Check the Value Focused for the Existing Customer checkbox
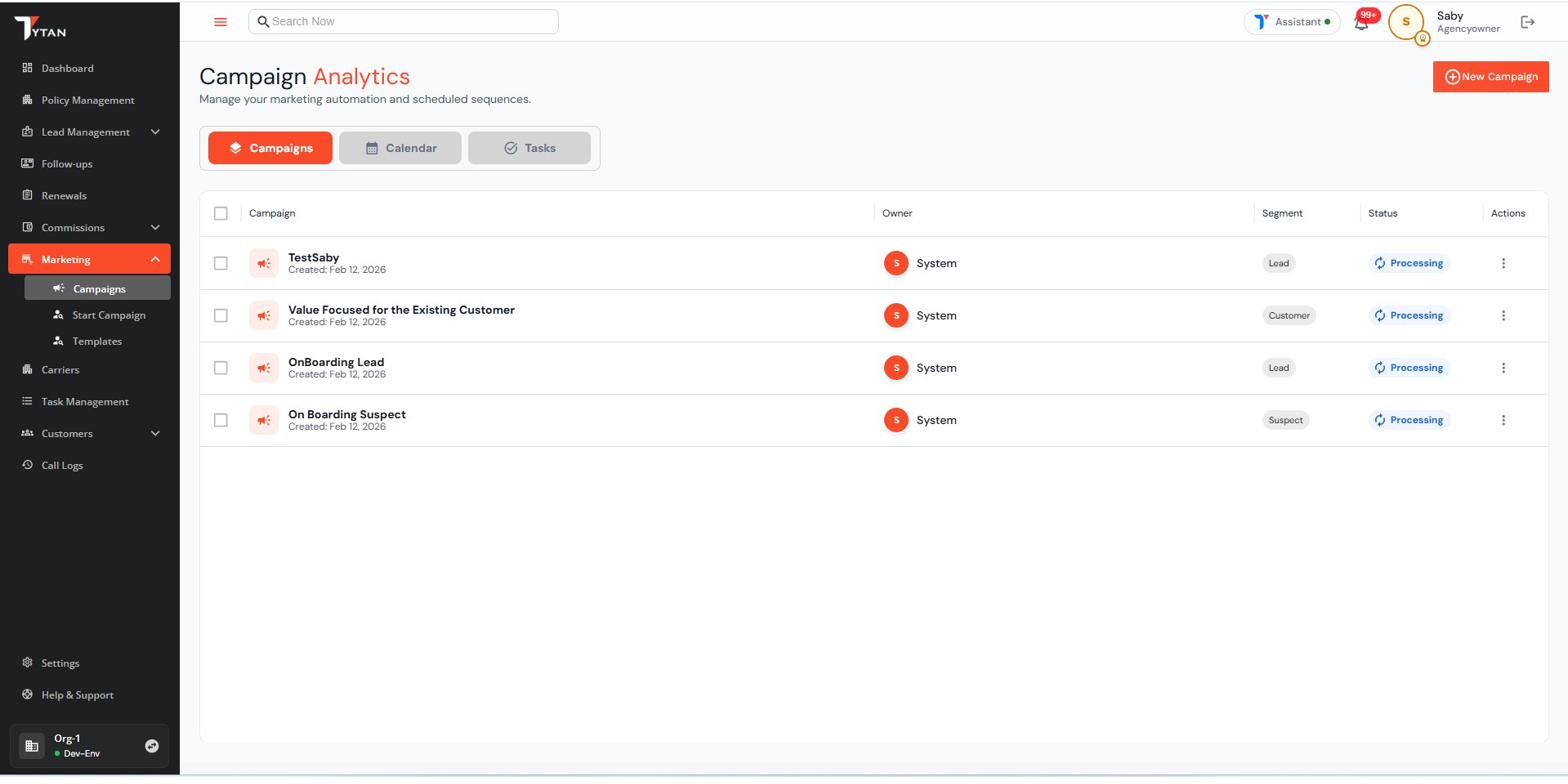Viewport: 1568px width, 784px height. pos(221,315)
